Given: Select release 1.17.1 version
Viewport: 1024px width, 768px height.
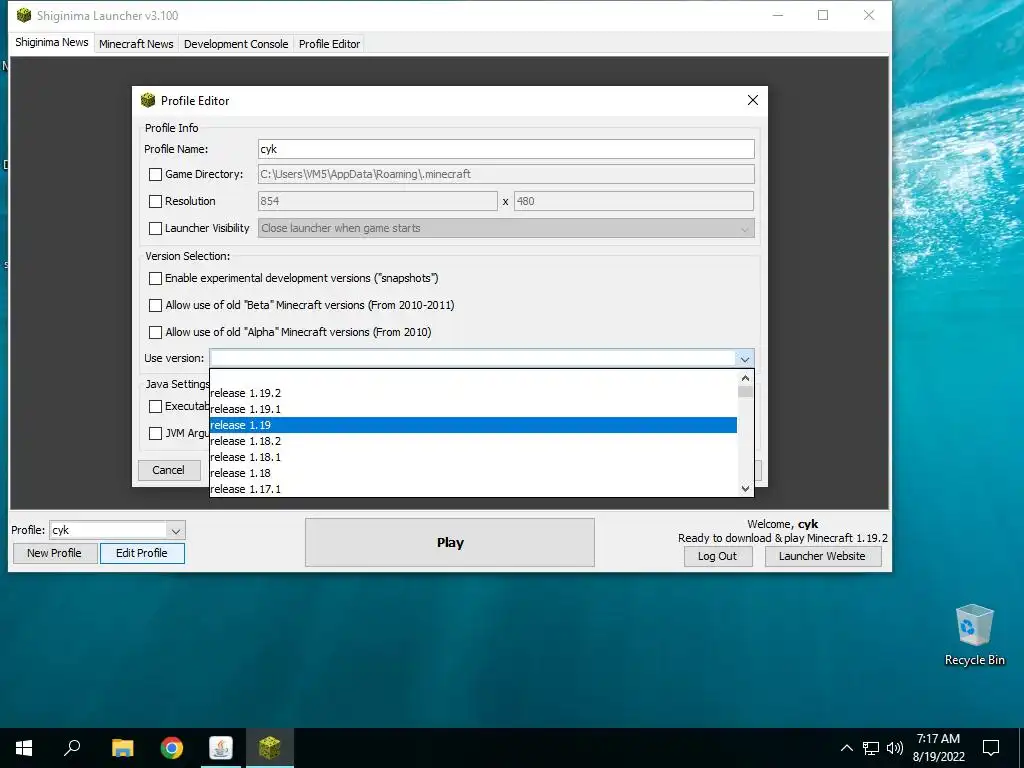Looking at the screenshot, I should point(473,488).
